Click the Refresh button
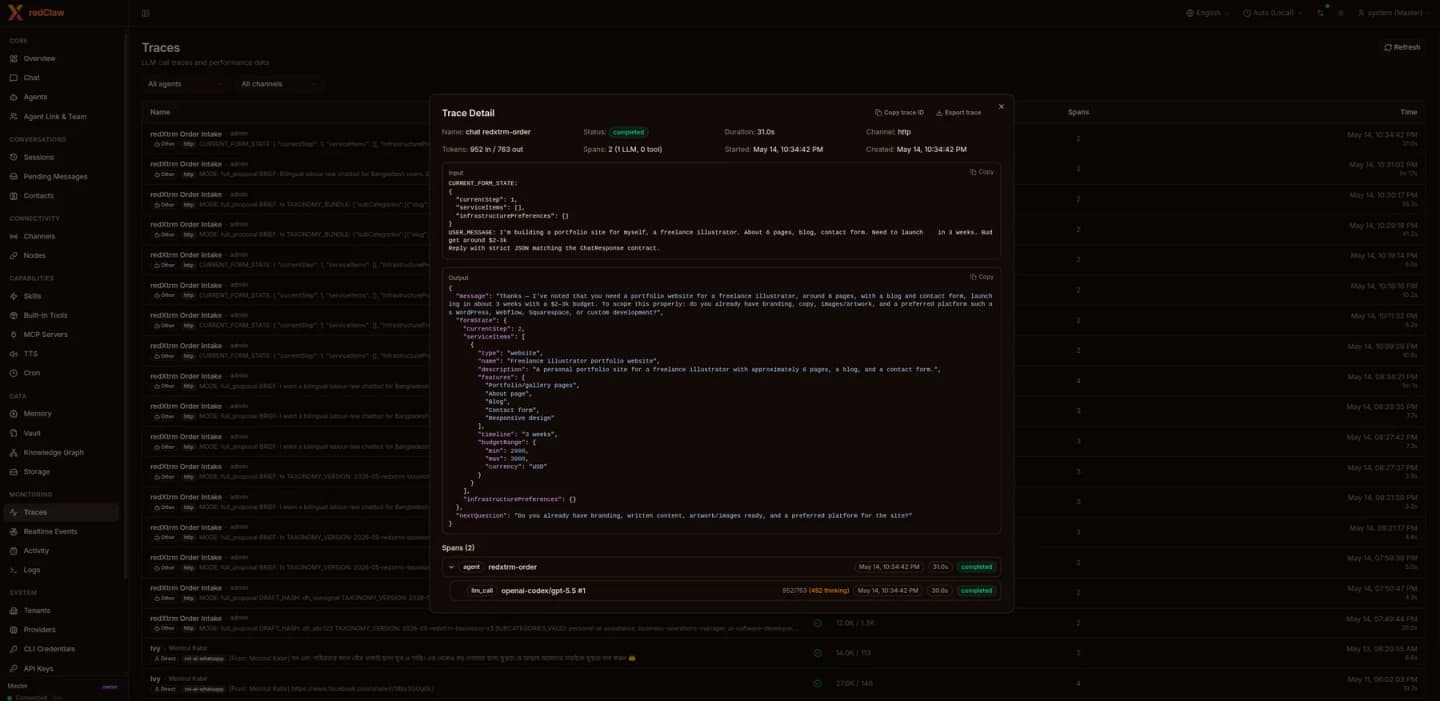 tap(1402, 47)
